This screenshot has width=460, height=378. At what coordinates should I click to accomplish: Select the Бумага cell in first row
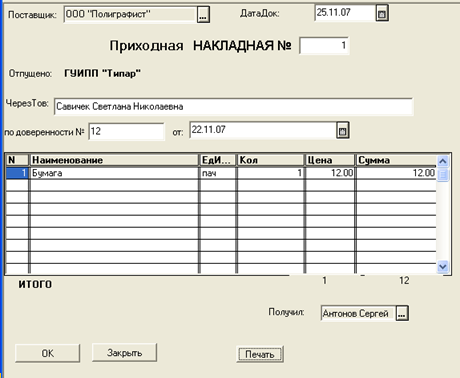114,173
